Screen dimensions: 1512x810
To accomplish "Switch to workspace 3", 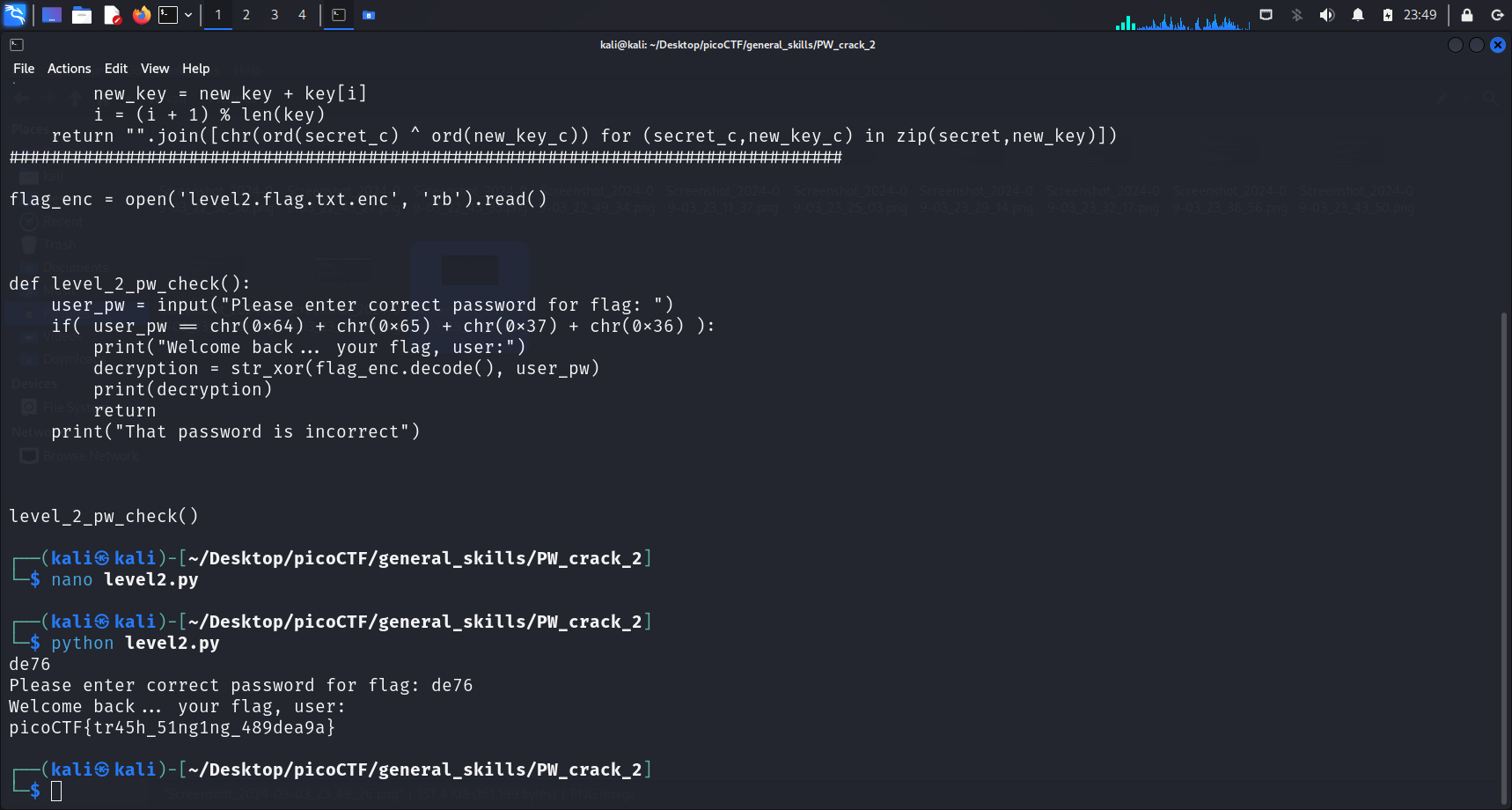I will 275,15.
